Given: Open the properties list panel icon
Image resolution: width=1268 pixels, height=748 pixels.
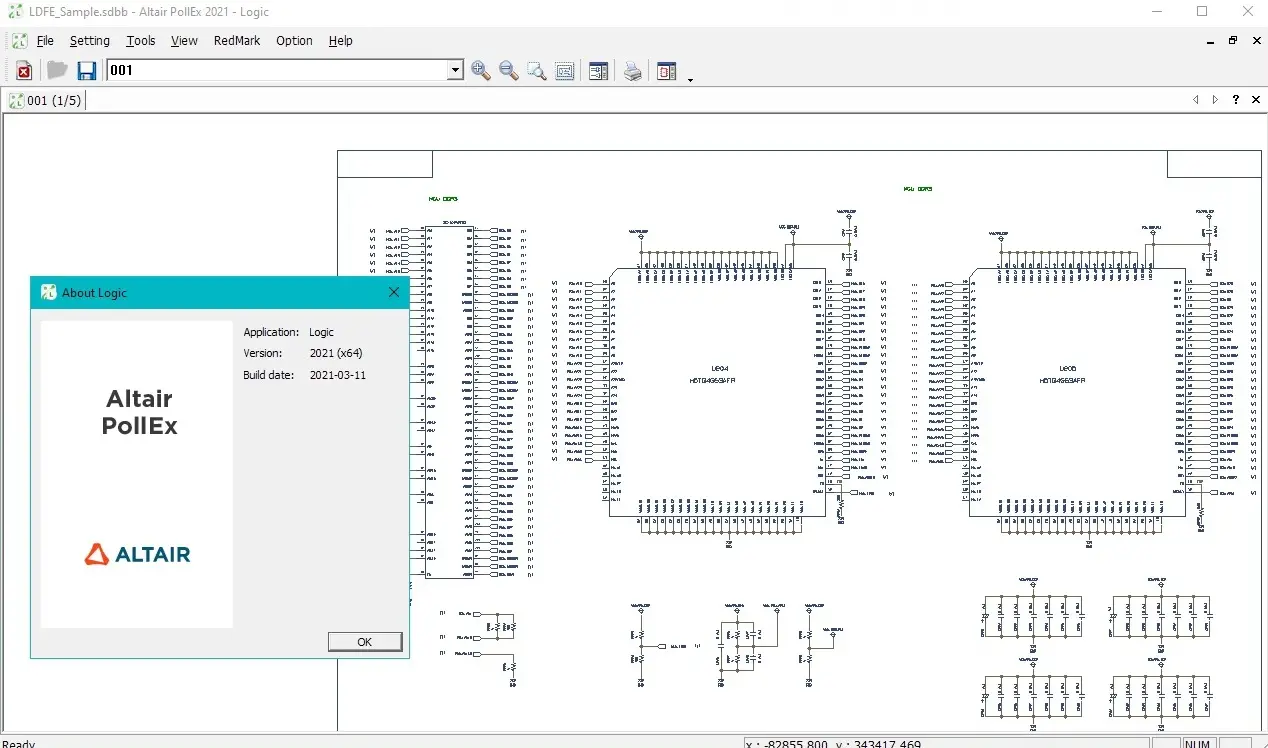Looking at the screenshot, I should point(598,71).
